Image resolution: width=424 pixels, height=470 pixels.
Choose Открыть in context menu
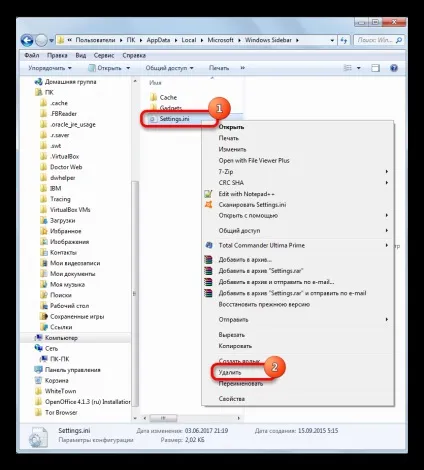231,127
